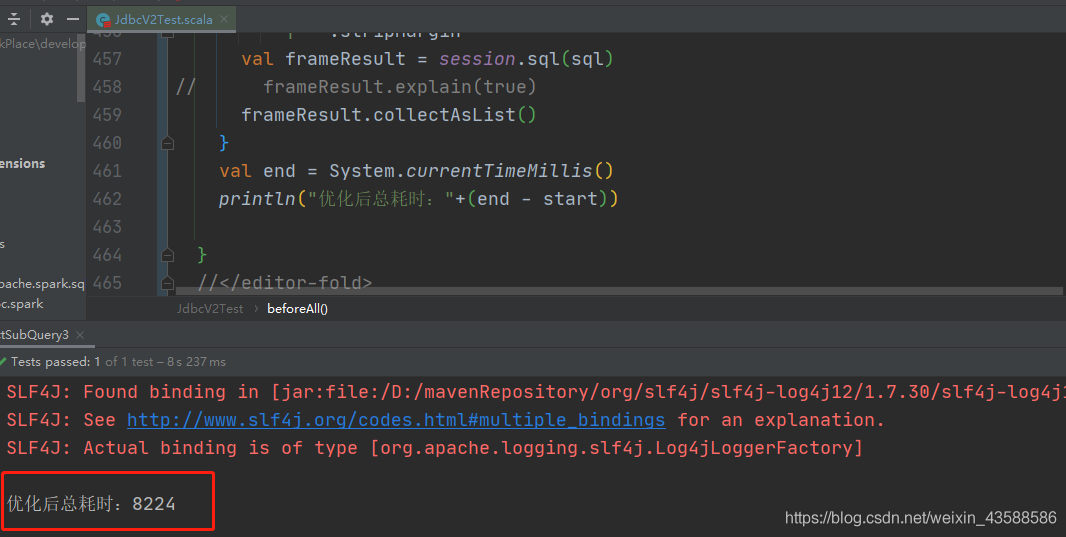Click line number 459 in gutter
The height and width of the screenshot is (537, 1066).
click(107, 115)
